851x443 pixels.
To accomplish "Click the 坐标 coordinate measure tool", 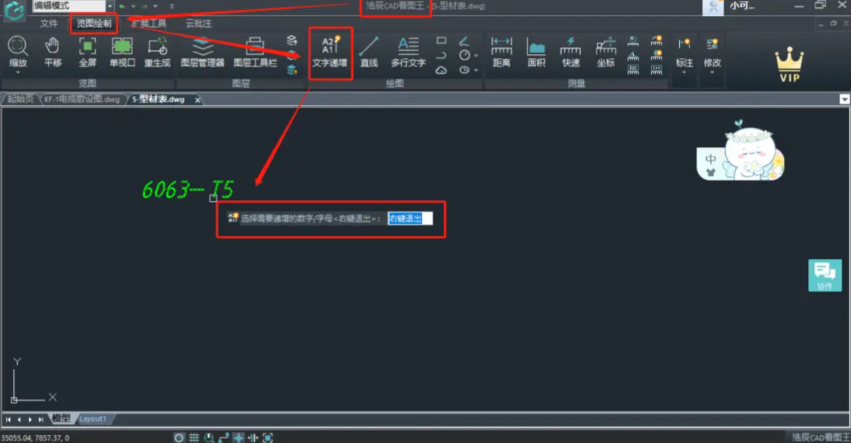I will click(605, 51).
